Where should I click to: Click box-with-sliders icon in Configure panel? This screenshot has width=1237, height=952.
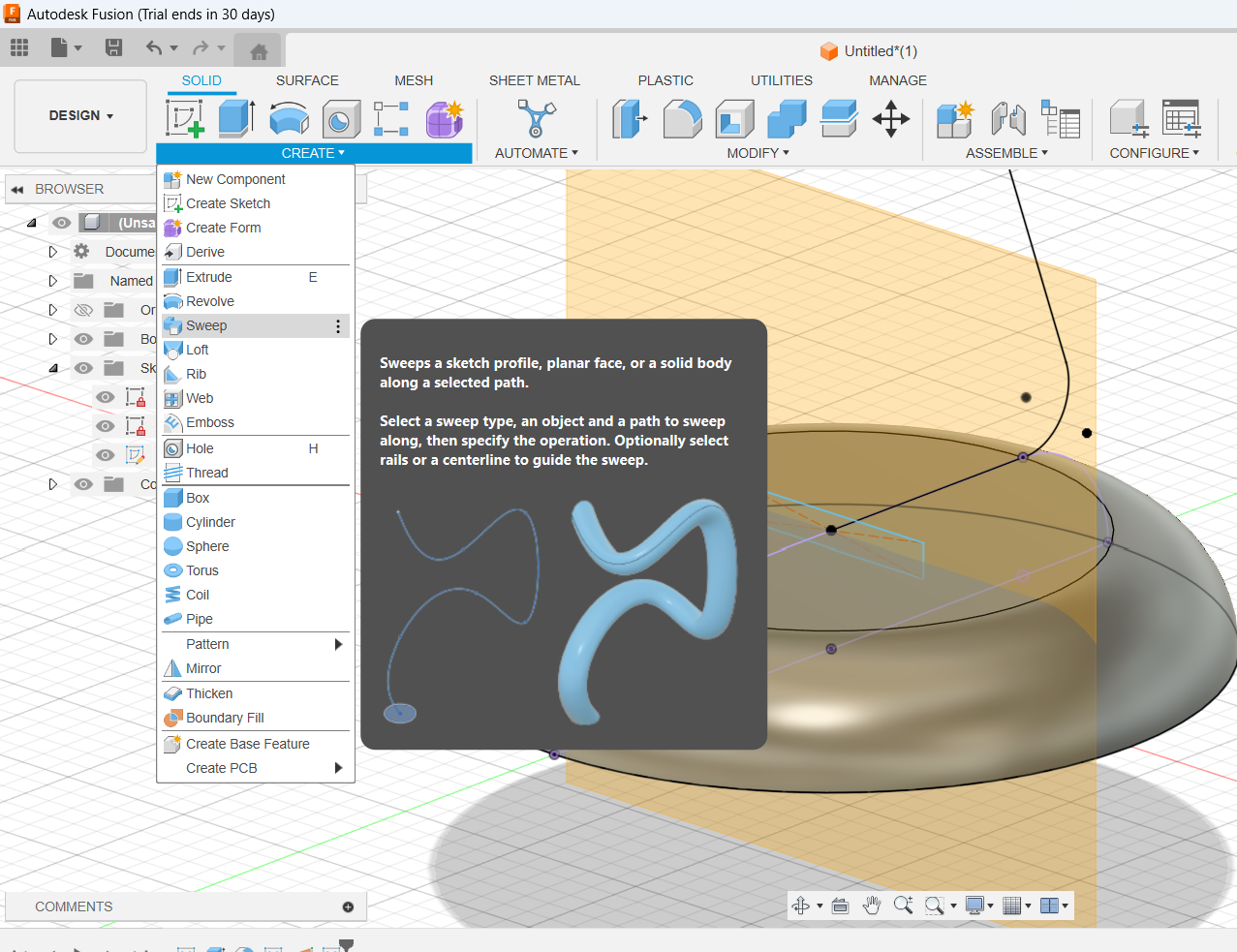tap(1129, 118)
